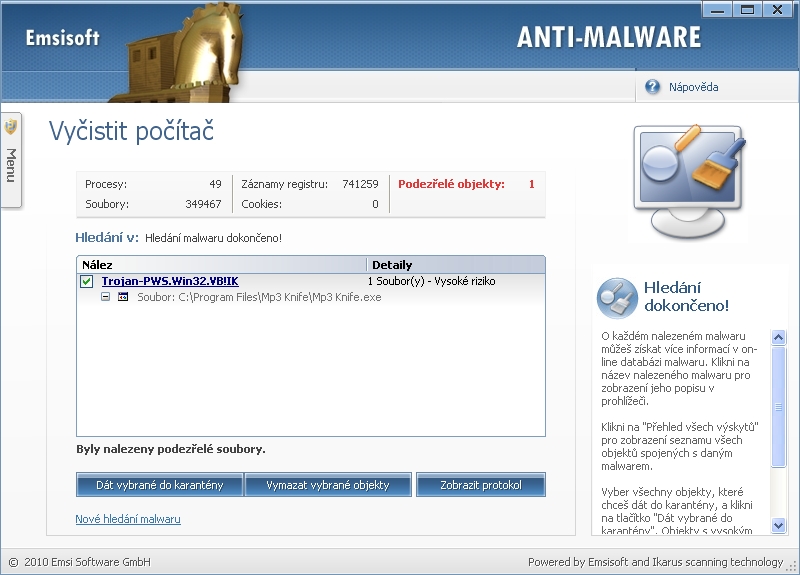Click the large monitor cleaning illustration
This screenshot has width=800, height=575.
click(x=690, y=182)
